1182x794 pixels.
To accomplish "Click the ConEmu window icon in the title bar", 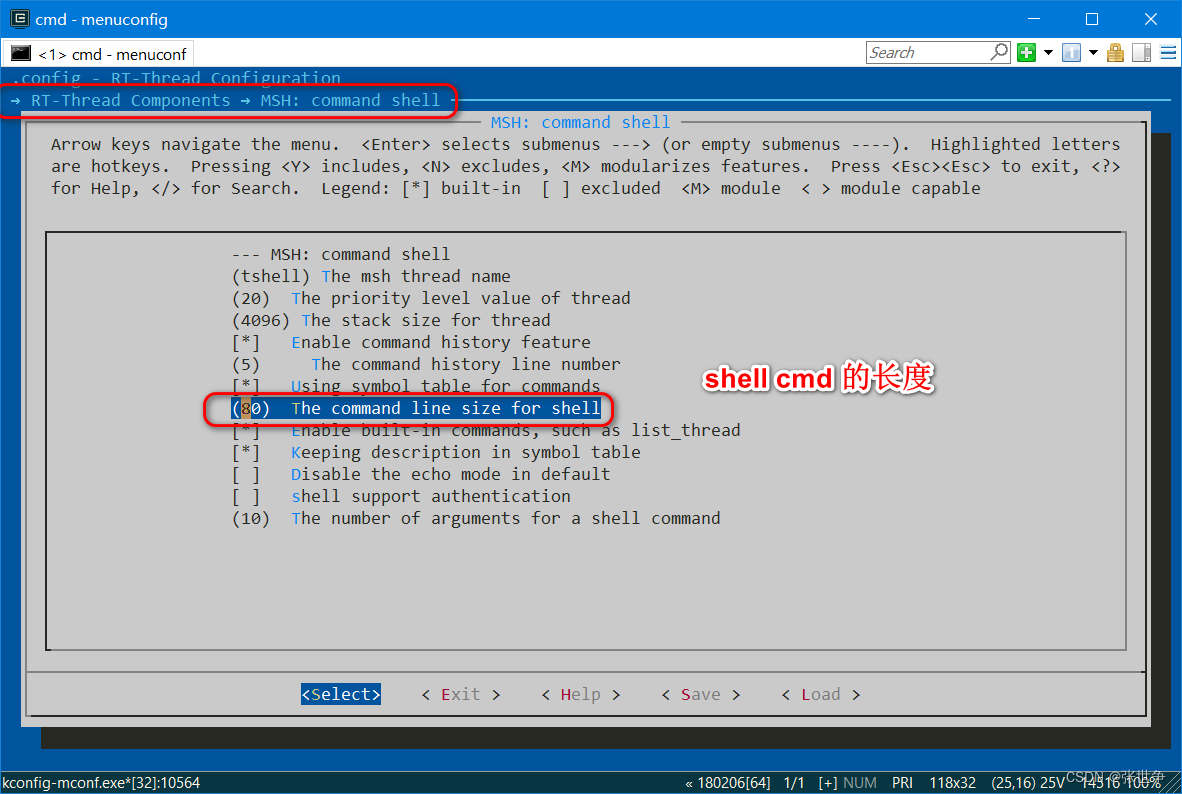I will 20,18.
